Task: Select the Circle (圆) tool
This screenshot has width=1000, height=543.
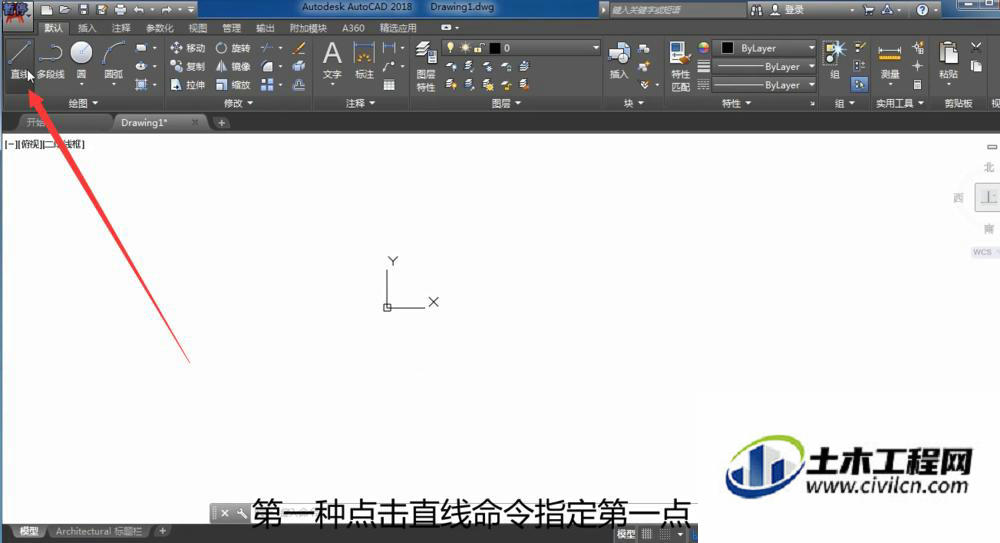Action: tap(81, 61)
